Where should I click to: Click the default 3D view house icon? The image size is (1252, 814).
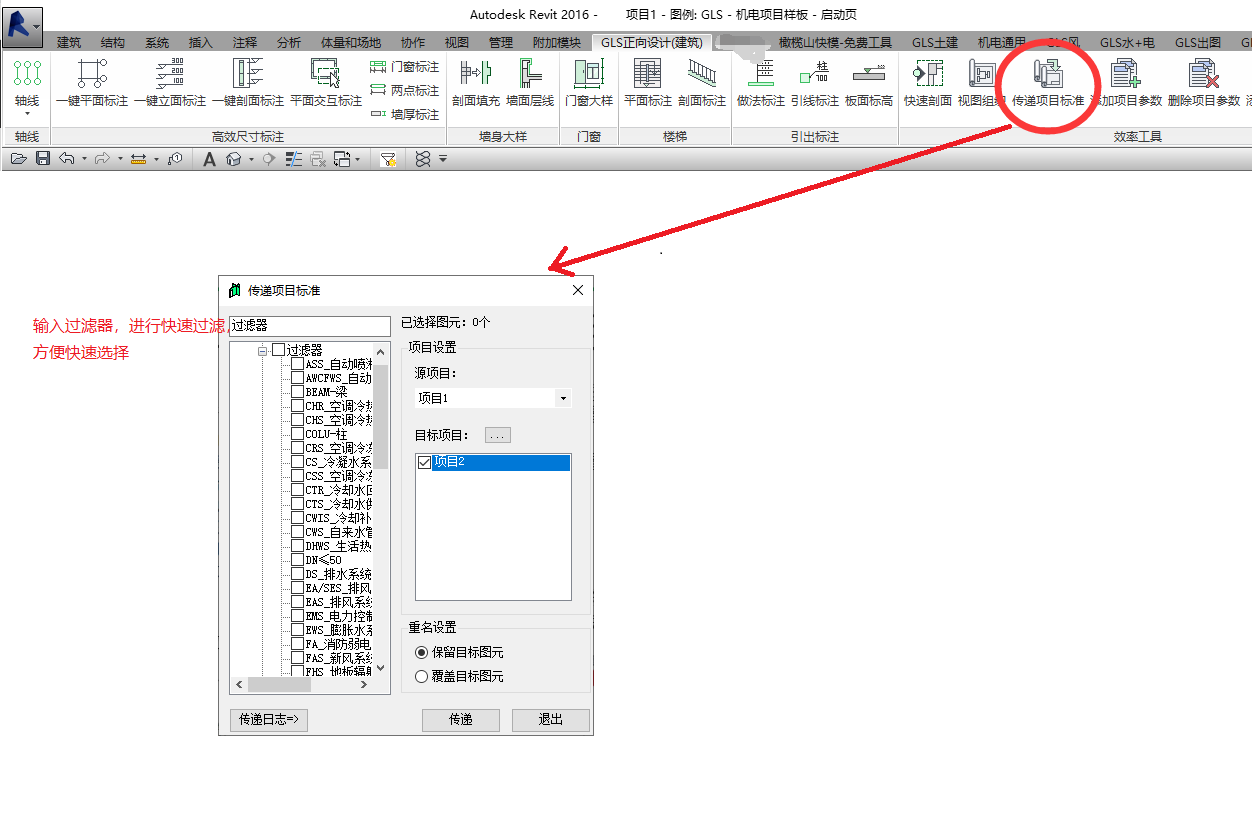pos(233,158)
